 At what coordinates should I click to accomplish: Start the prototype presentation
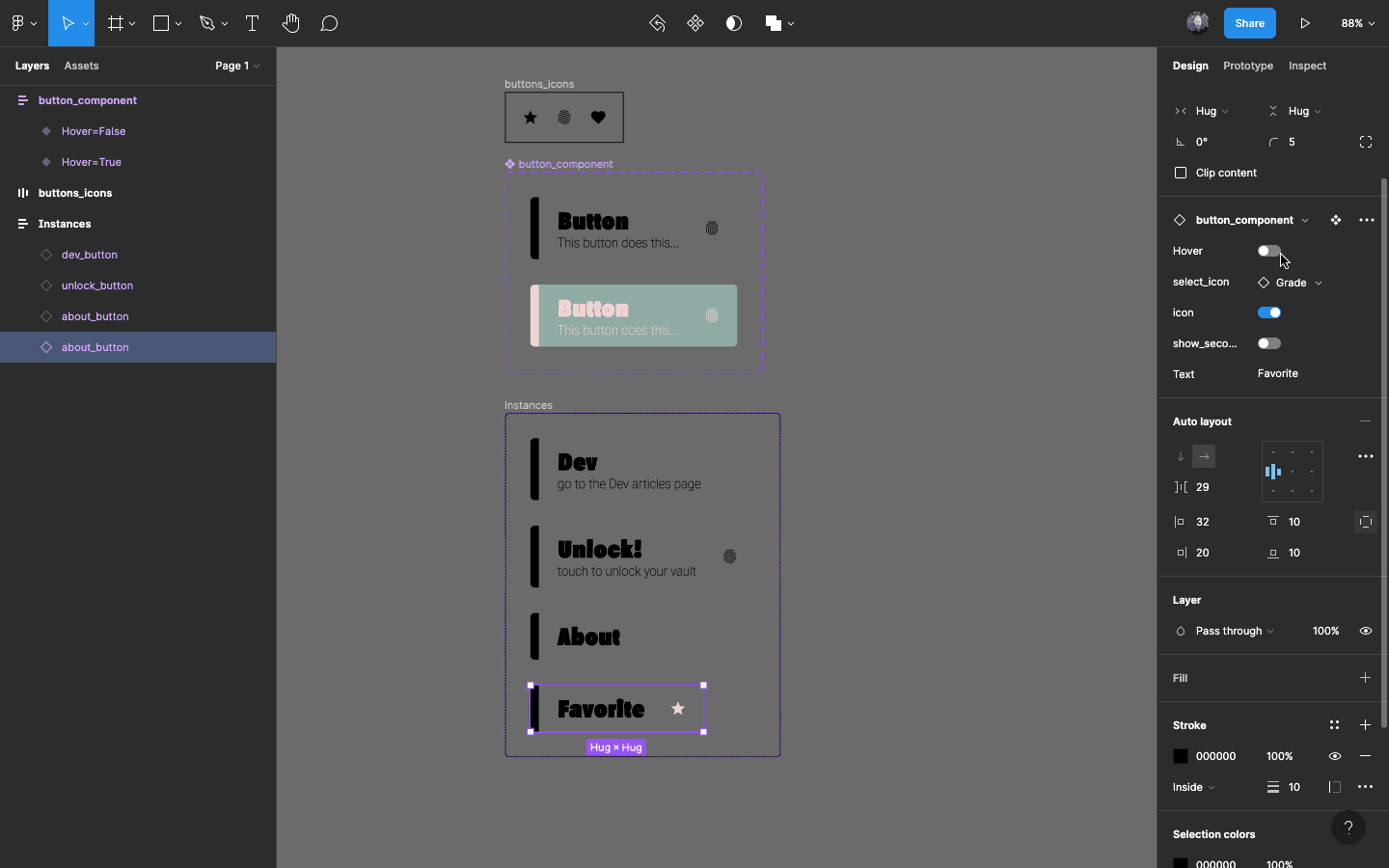(x=1305, y=23)
